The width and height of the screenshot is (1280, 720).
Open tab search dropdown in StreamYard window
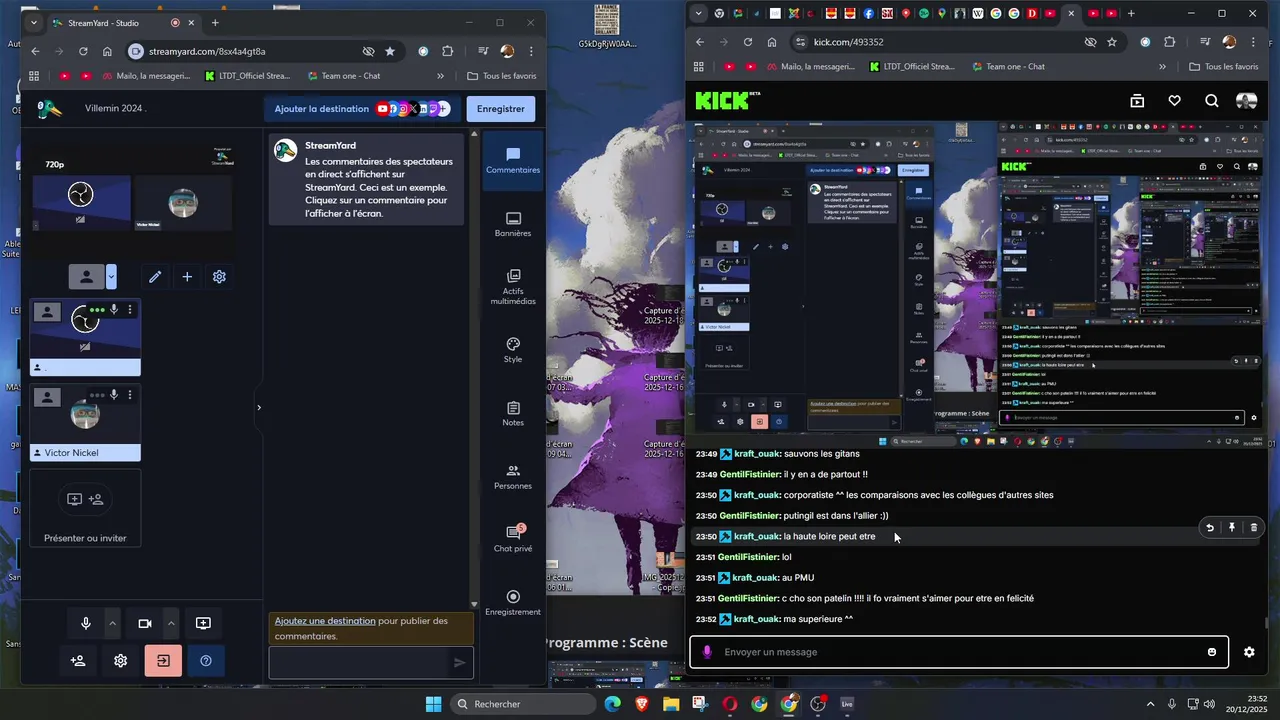pyautogui.click(x=33, y=23)
